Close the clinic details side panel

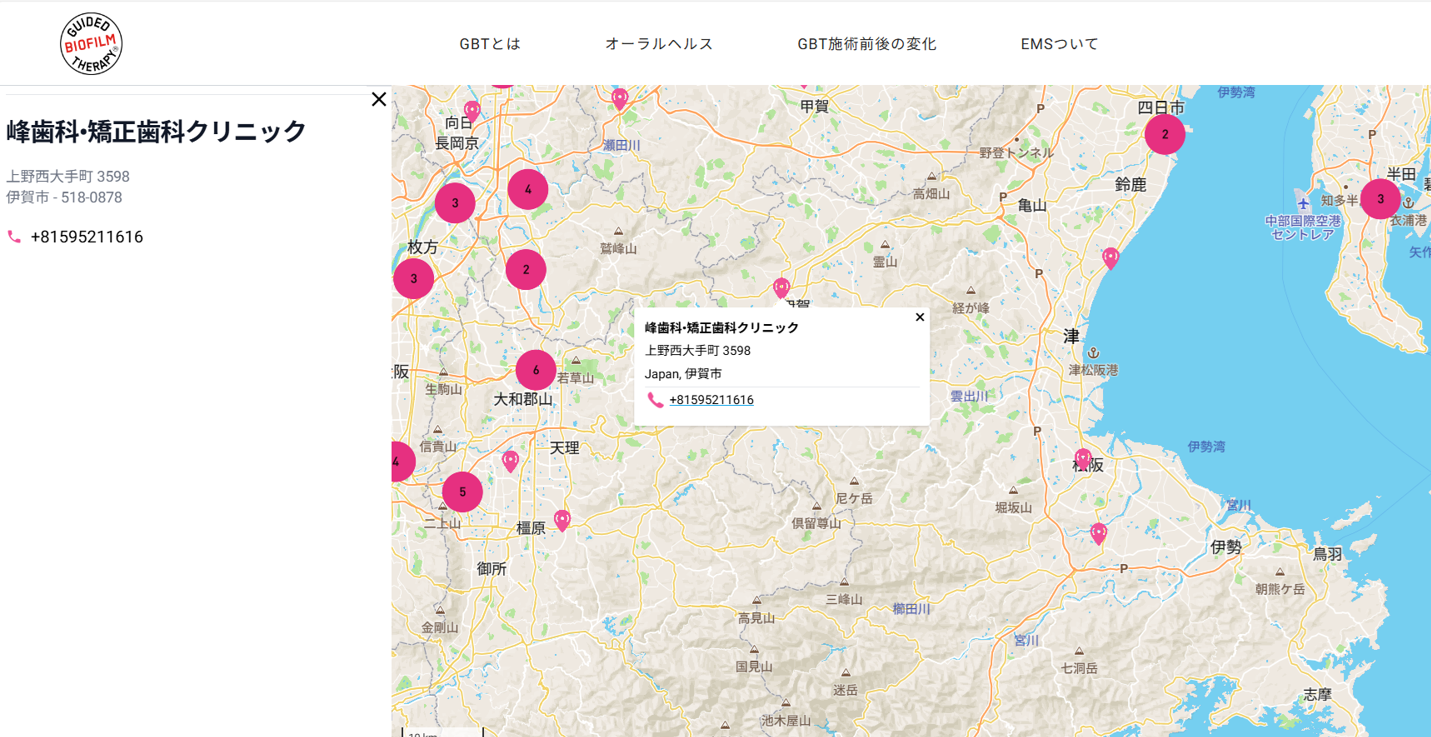[379, 99]
